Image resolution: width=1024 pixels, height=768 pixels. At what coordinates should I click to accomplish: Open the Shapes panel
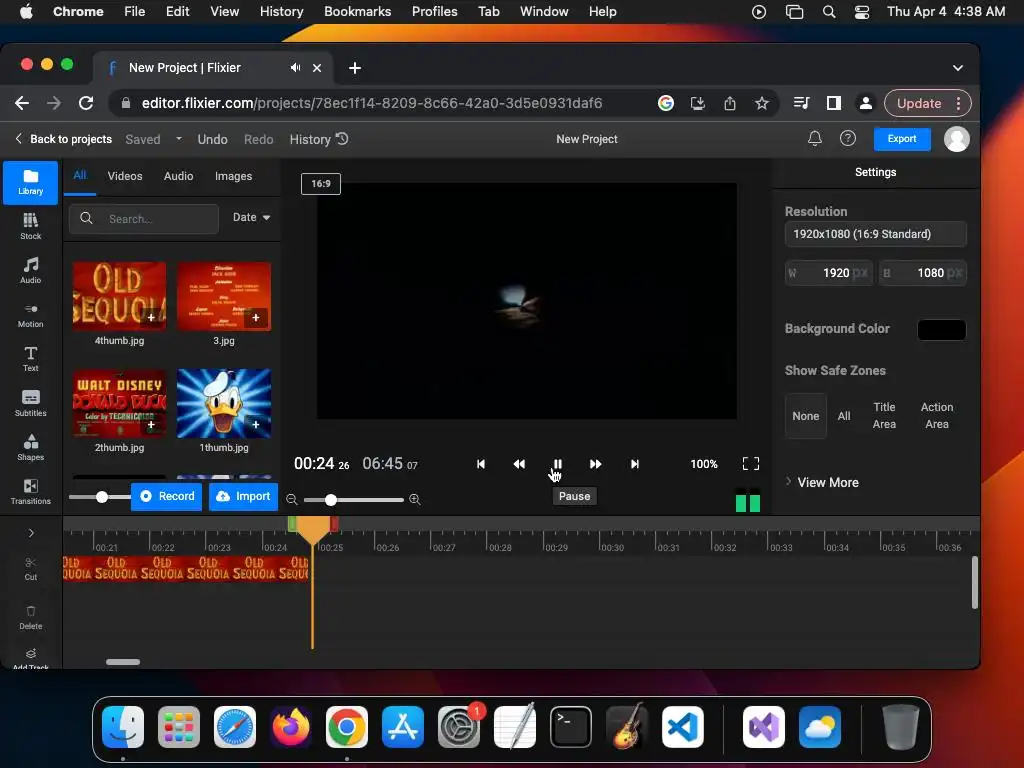pyautogui.click(x=31, y=447)
